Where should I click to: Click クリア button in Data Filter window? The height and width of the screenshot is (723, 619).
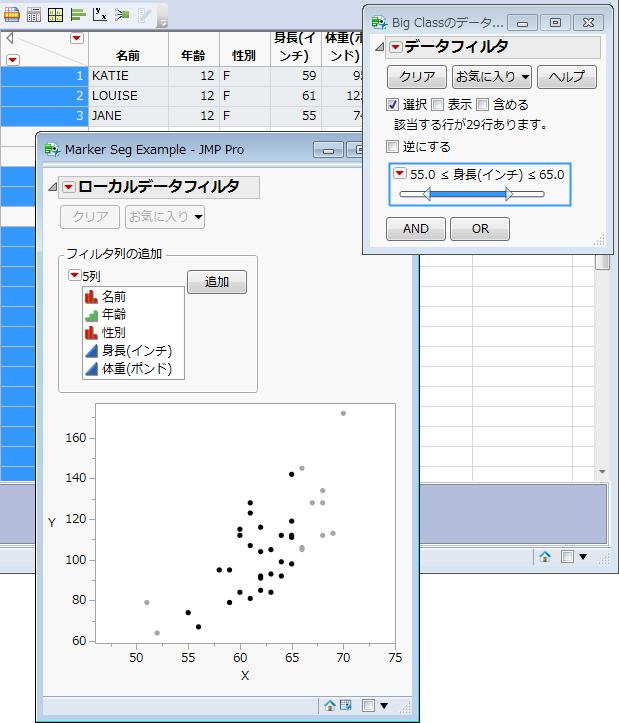417,77
